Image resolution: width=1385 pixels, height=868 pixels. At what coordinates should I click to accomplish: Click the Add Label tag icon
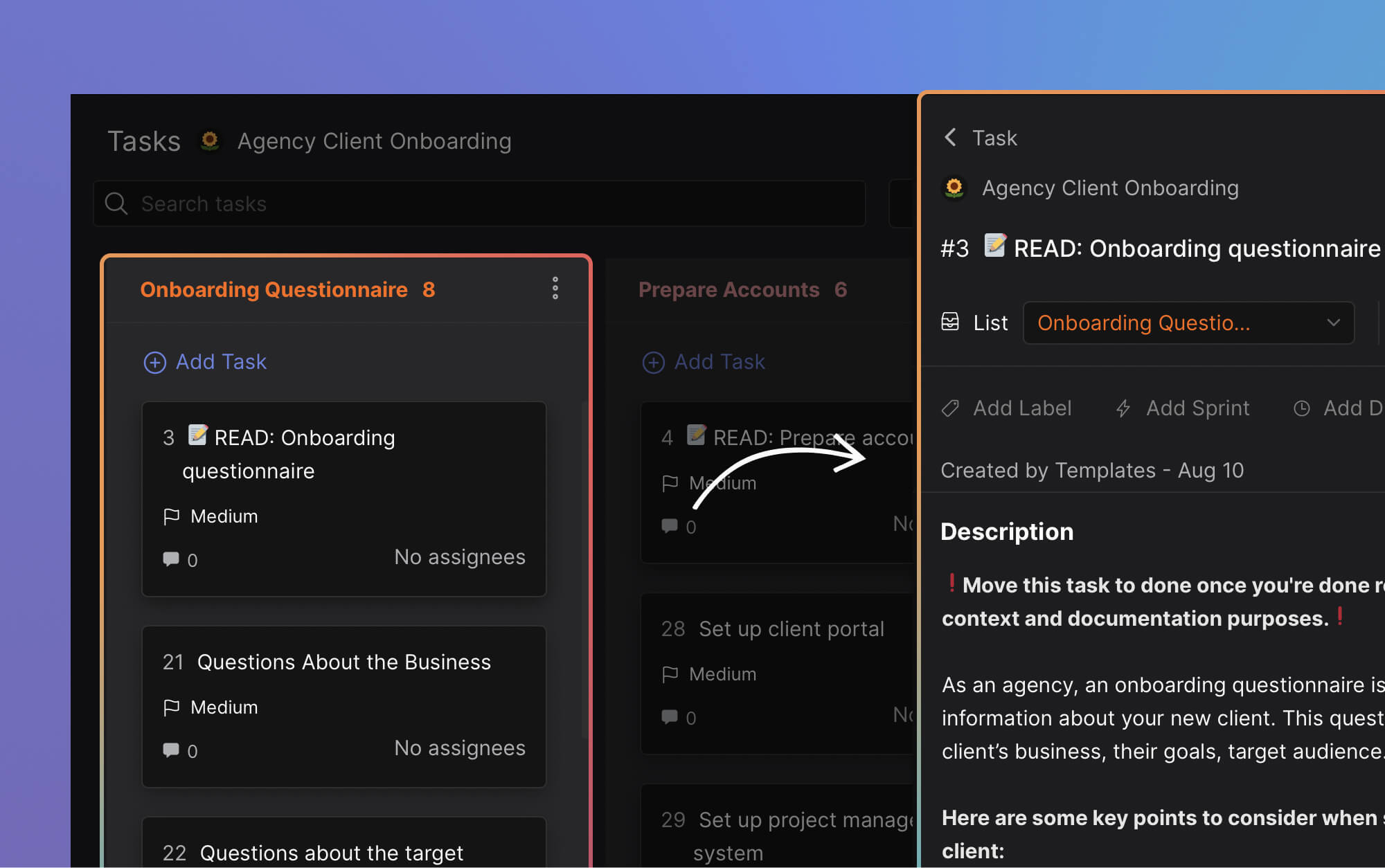tap(950, 408)
